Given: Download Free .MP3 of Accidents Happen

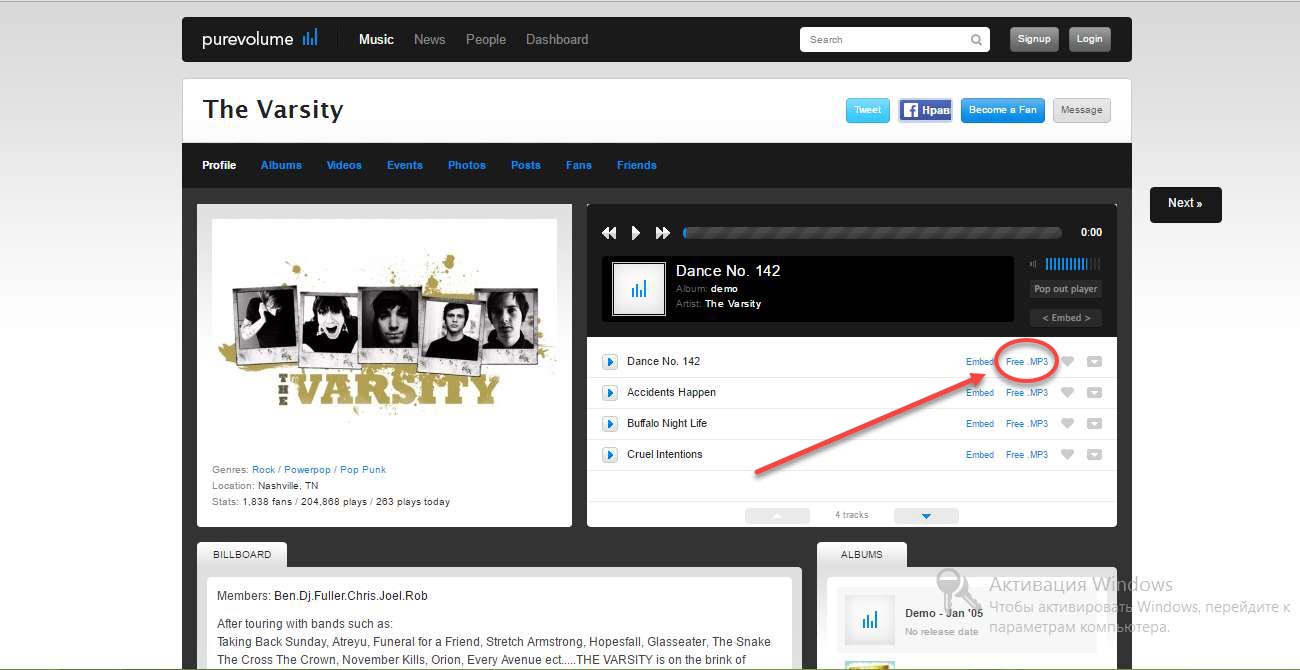Looking at the screenshot, I should (1027, 393).
